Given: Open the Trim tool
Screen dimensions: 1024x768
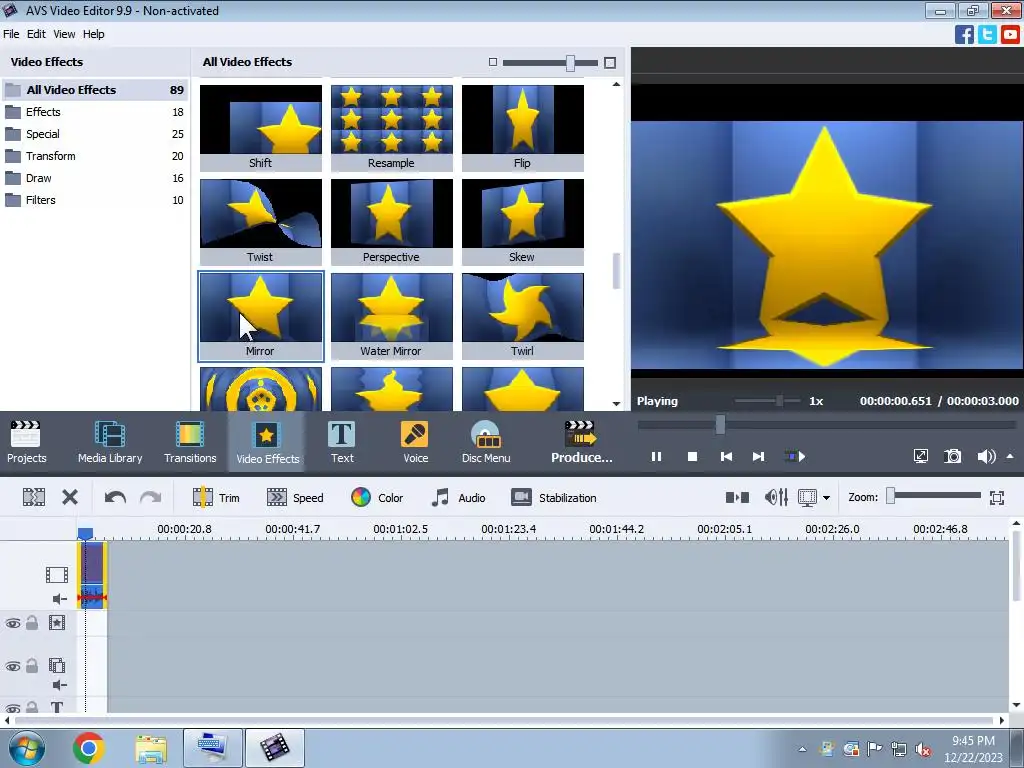Looking at the screenshot, I should pos(216,498).
